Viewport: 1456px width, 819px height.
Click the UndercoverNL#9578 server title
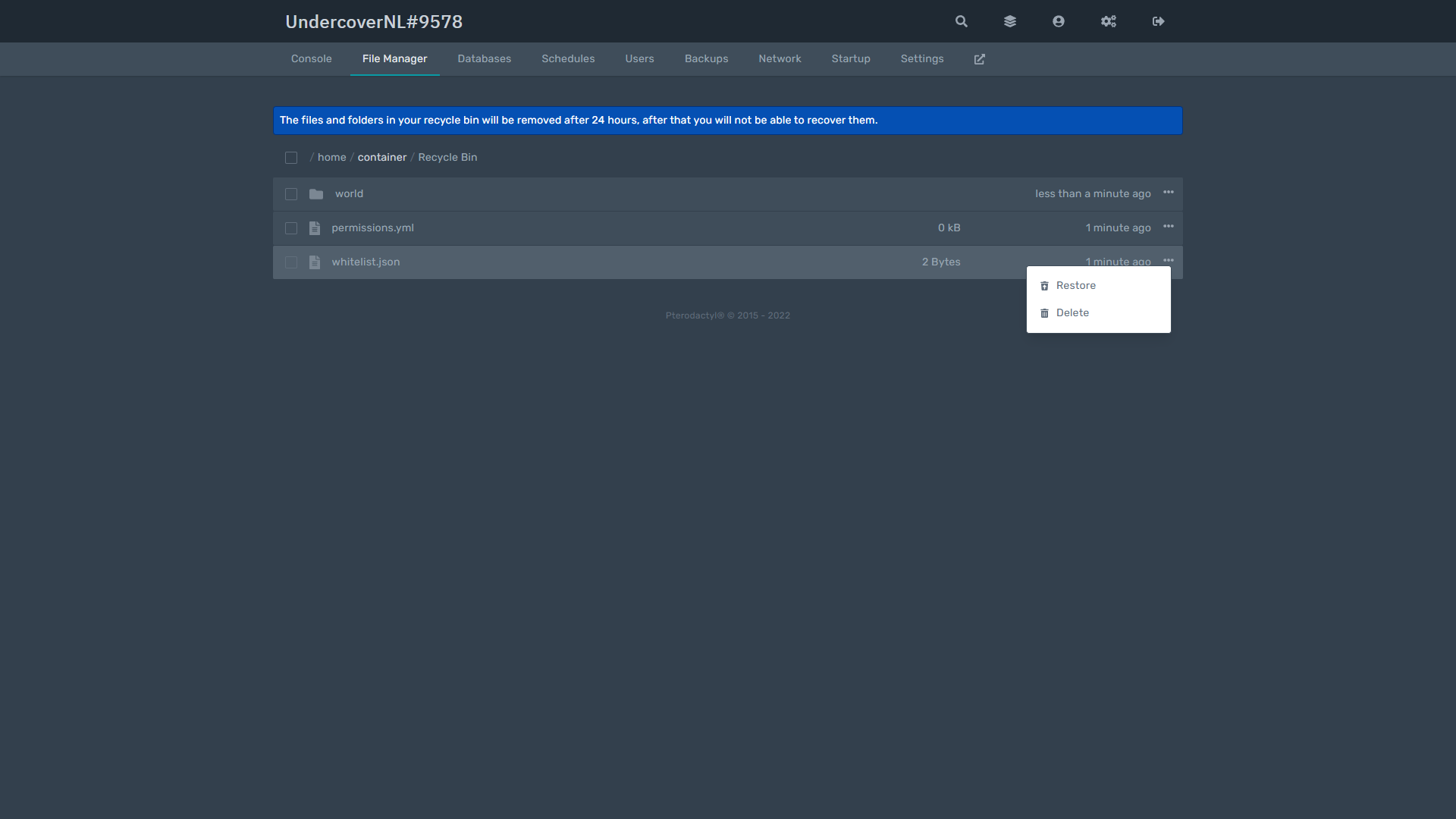coord(374,22)
